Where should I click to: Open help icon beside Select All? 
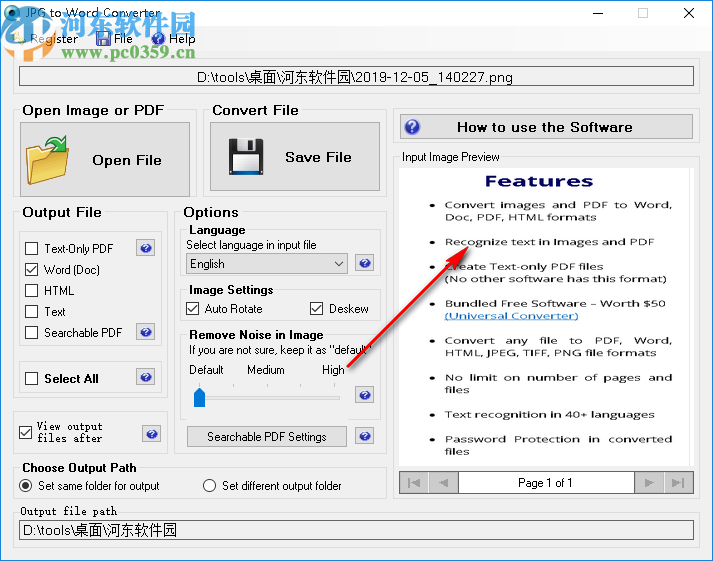(x=146, y=377)
